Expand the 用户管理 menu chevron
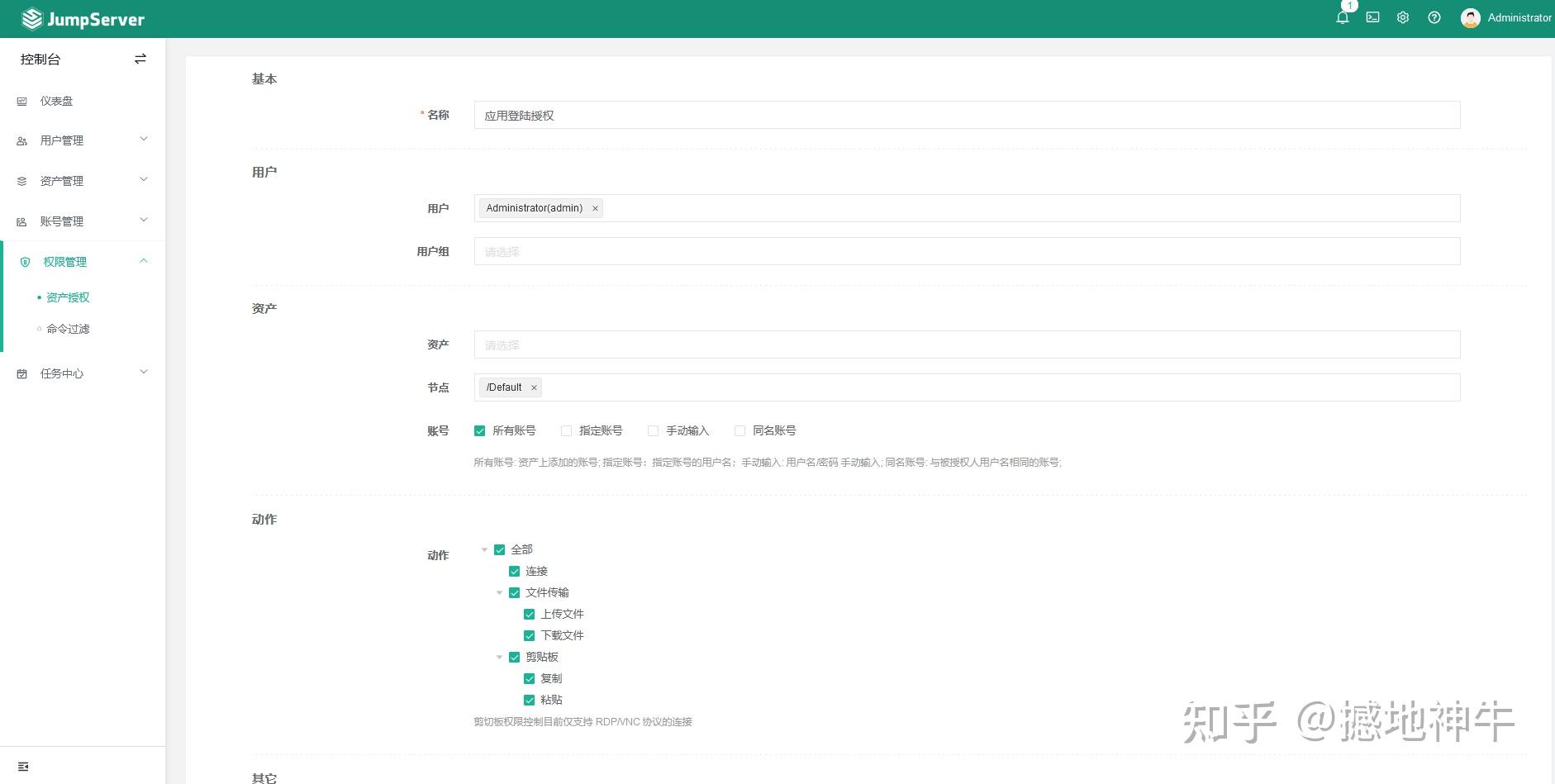The height and width of the screenshot is (784, 1555). click(144, 139)
